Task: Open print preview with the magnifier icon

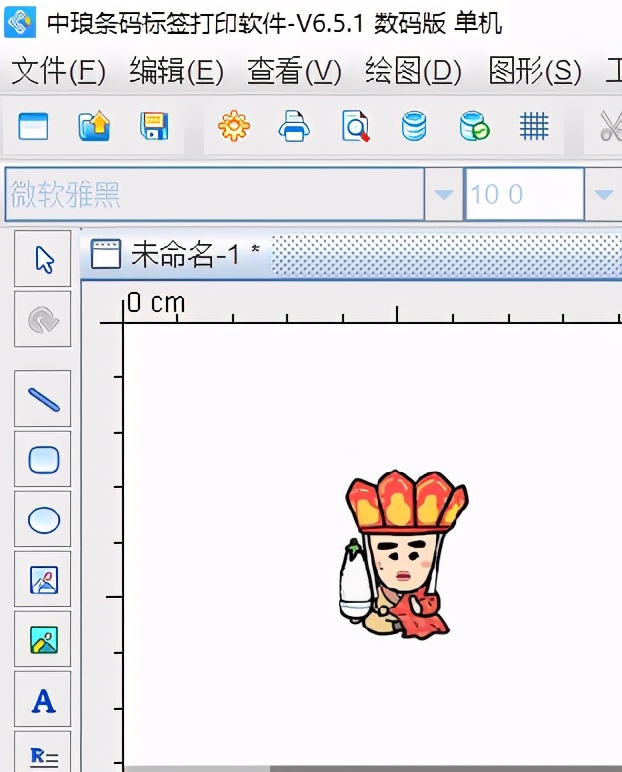Action: (355, 126)
